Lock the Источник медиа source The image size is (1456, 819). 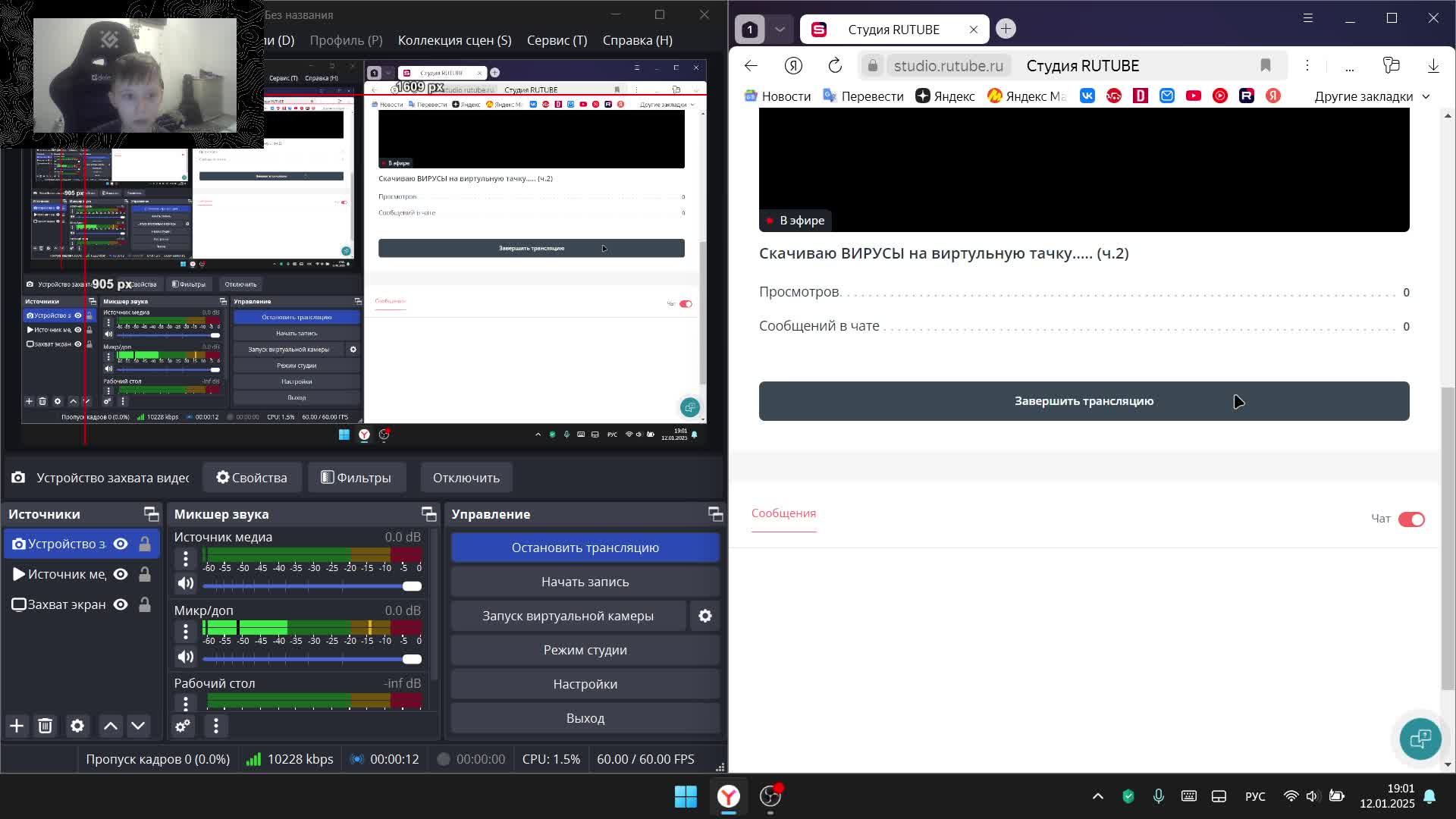click(144, 574)
